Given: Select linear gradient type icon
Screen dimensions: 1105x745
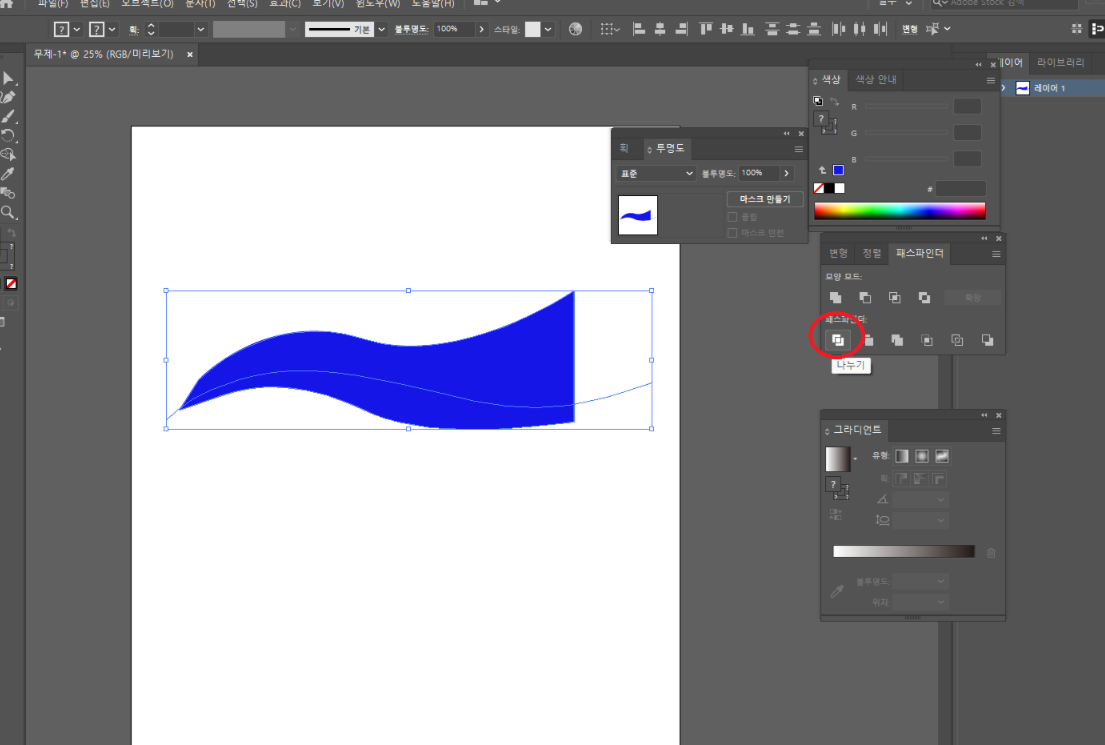Looking at the screenshot, I should point(901,457).
